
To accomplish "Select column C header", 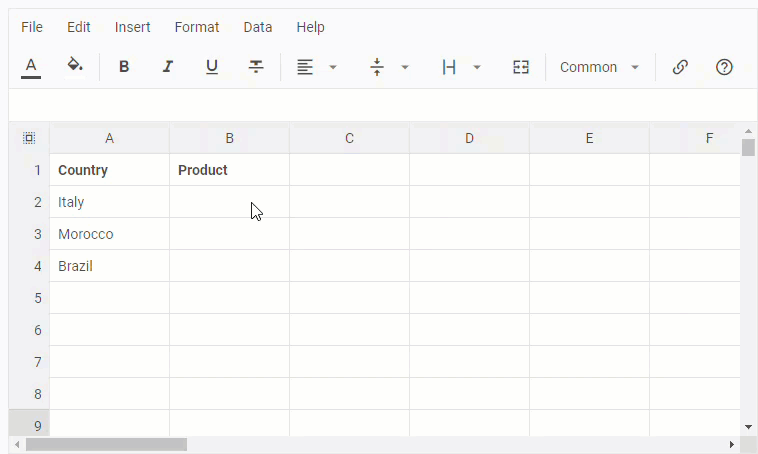I will click(x=350, y=138).
